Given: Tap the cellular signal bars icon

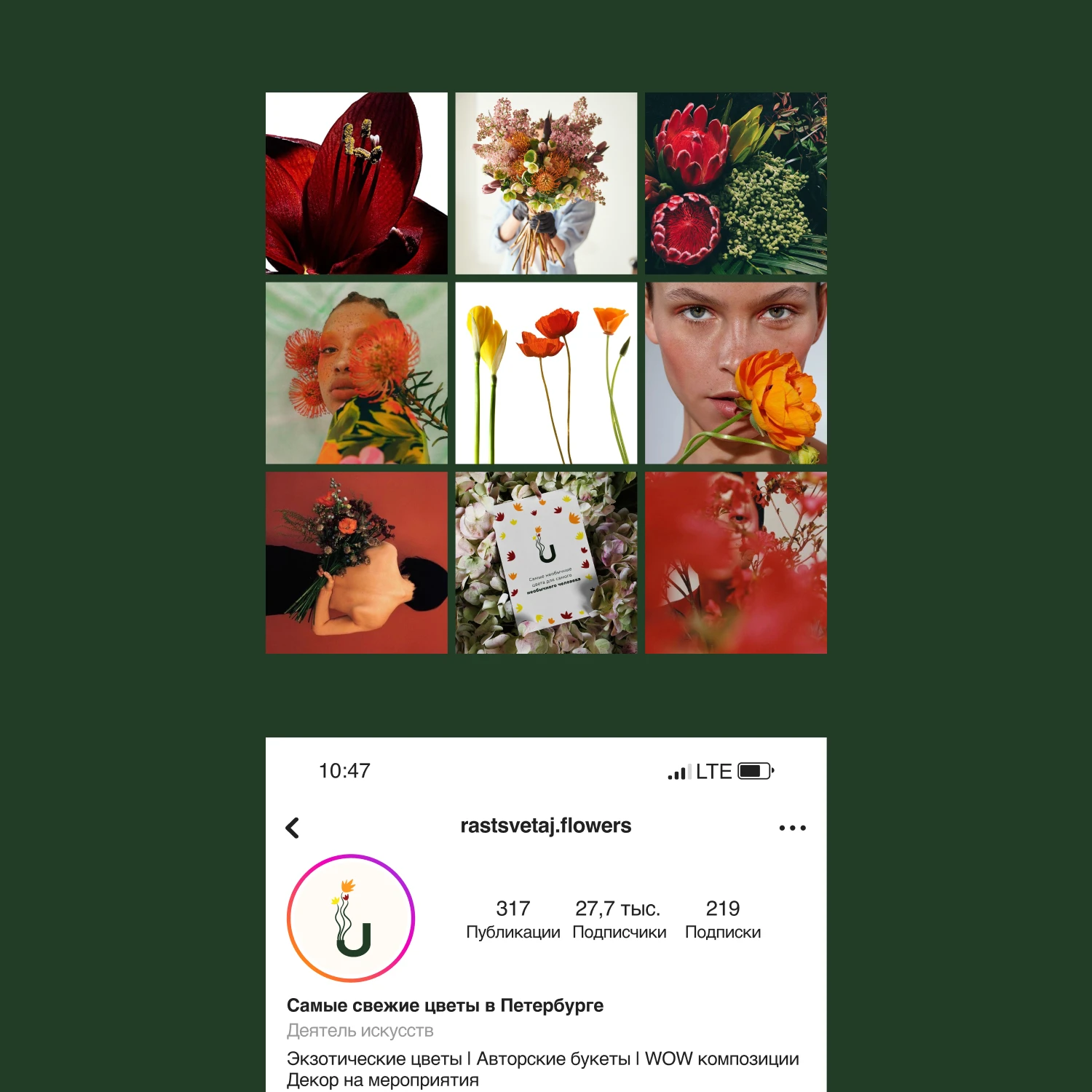Looking at the screenshot, I should coord(679,772).
